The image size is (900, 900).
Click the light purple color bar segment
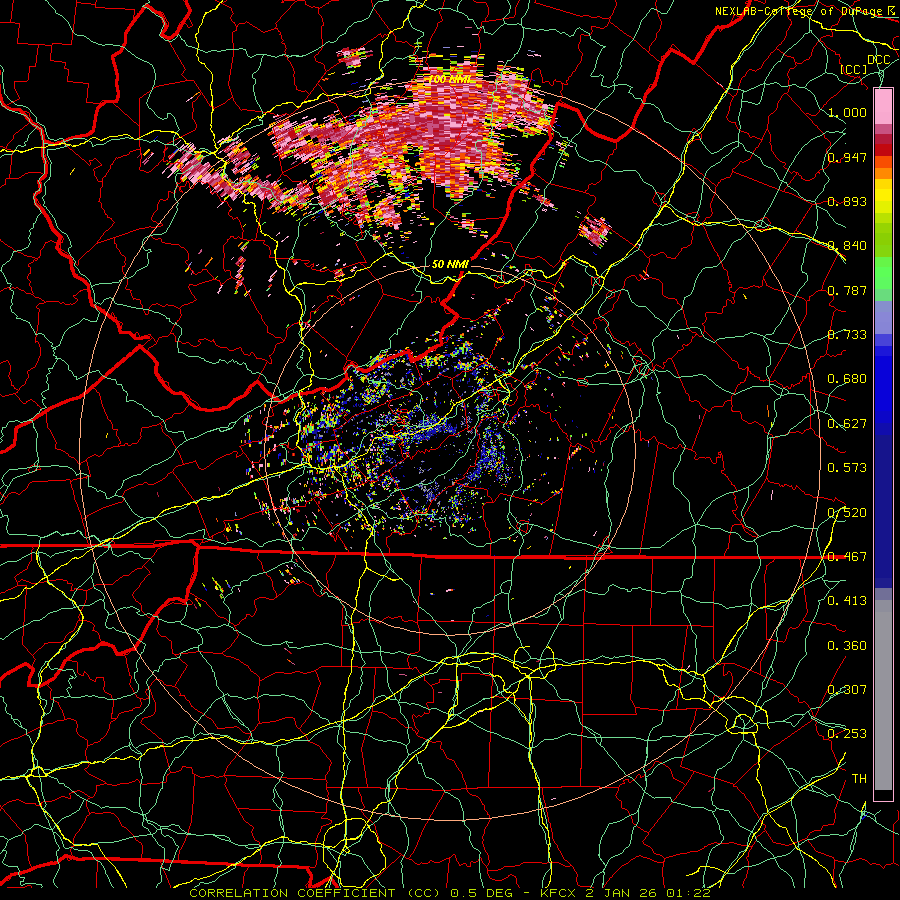[x=883, y=318]
